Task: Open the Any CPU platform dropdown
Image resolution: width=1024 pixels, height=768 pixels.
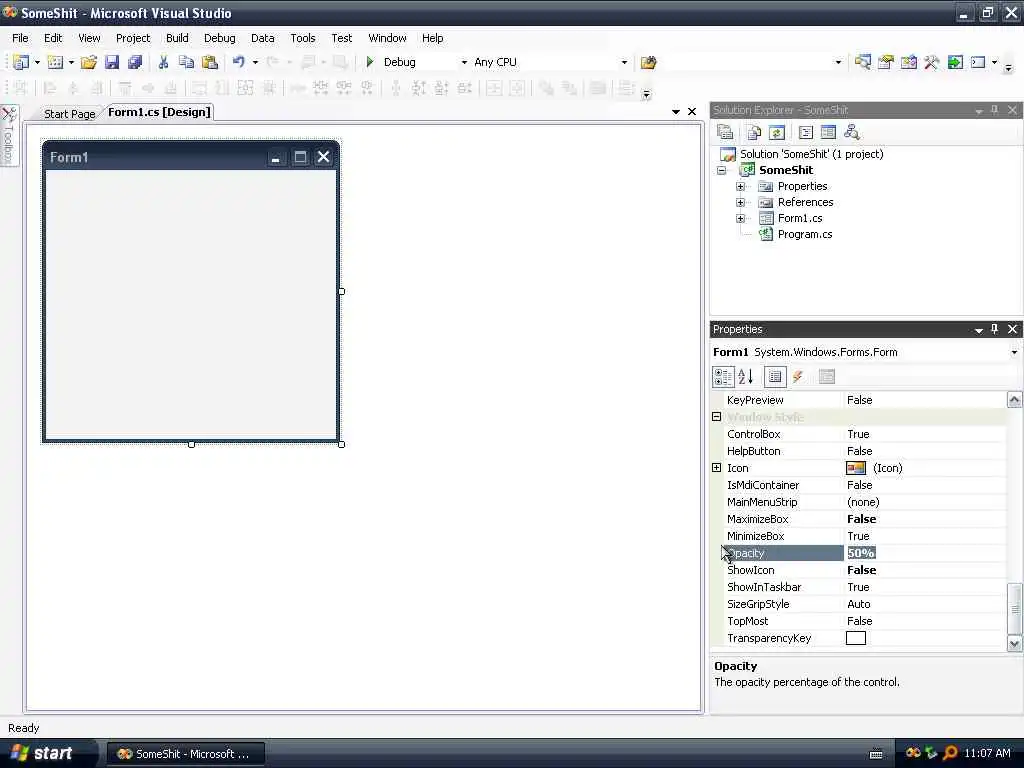Action: tap(624, 63)
